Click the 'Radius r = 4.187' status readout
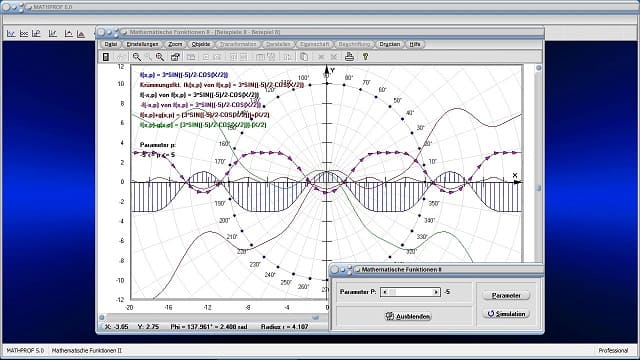This screenshot has width=640, height=360. point(284,327)
